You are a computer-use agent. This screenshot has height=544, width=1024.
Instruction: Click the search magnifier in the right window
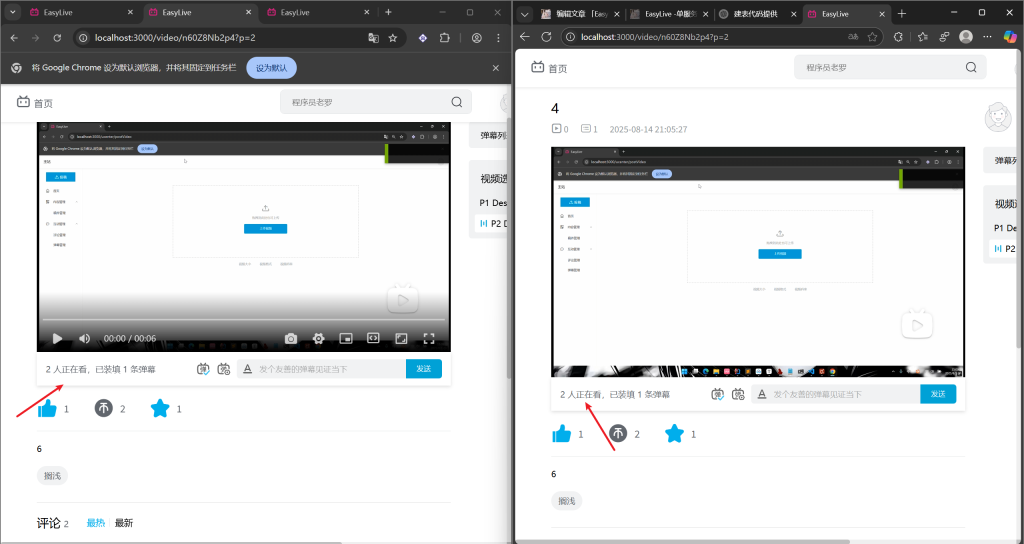[970, 68]
